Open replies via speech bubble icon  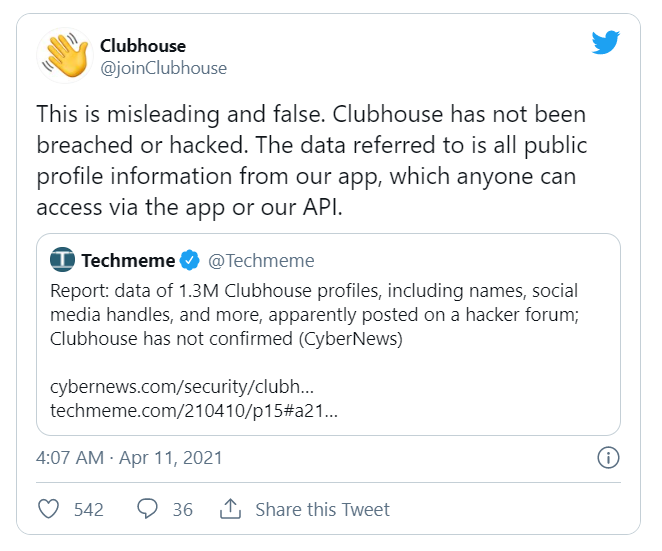147,509
